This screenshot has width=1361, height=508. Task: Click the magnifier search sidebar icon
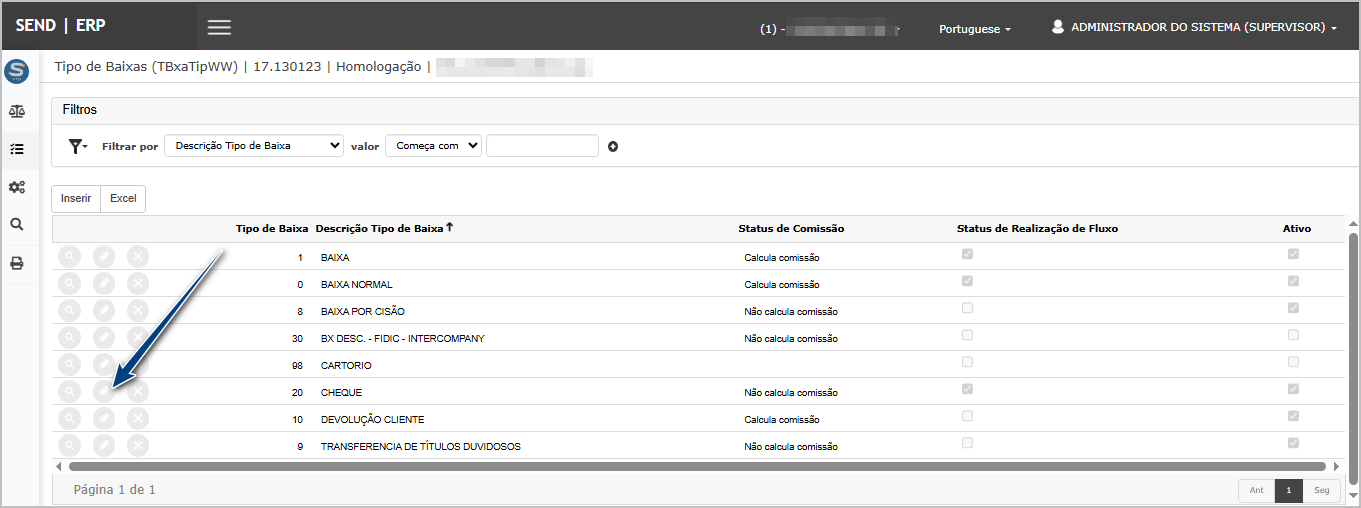pyautogui.click(x=16, y=225)
